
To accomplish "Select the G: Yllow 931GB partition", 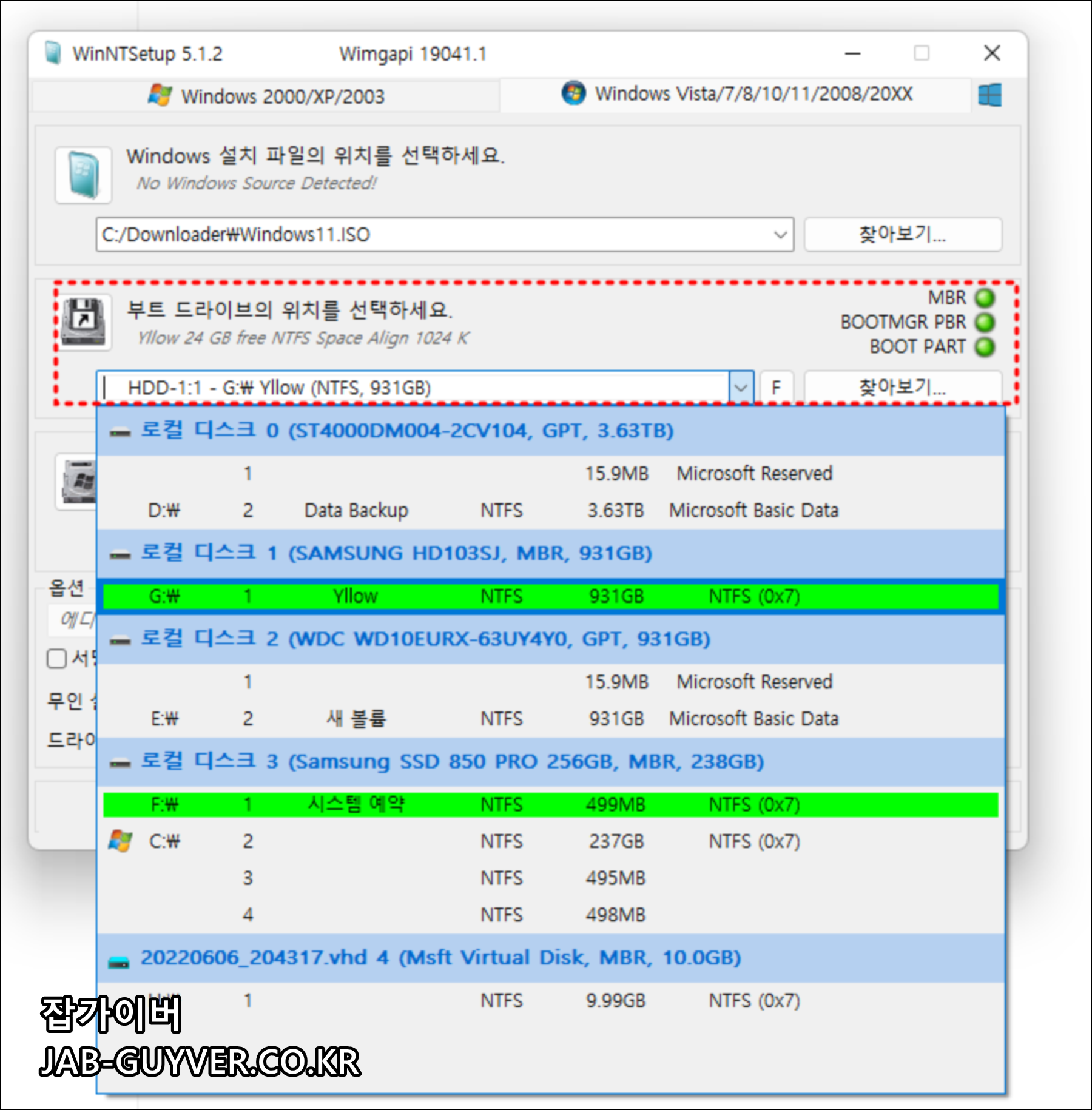I will (550, 596).
